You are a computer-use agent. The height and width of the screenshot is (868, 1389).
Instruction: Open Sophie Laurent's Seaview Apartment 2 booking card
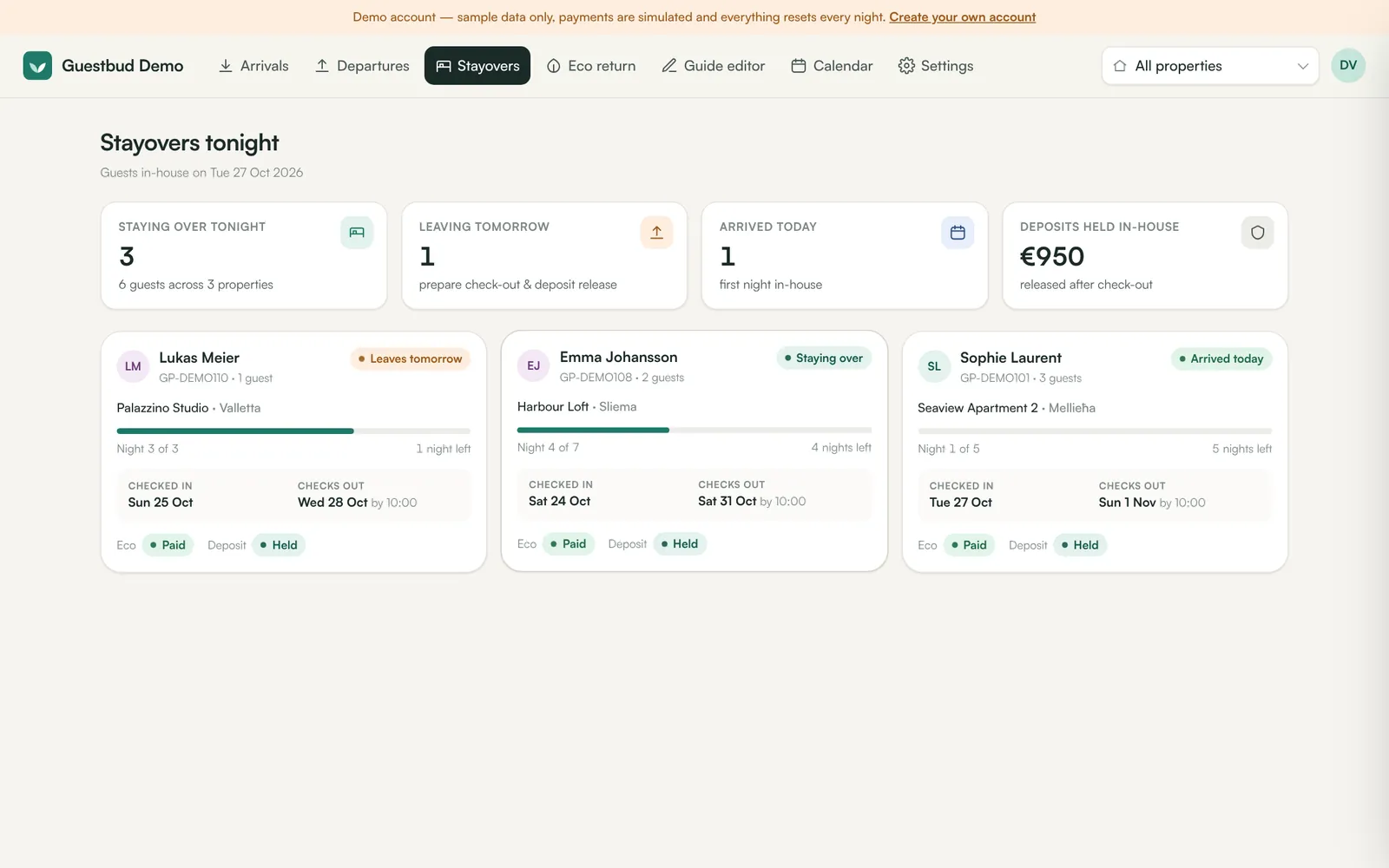(1095, 451)
